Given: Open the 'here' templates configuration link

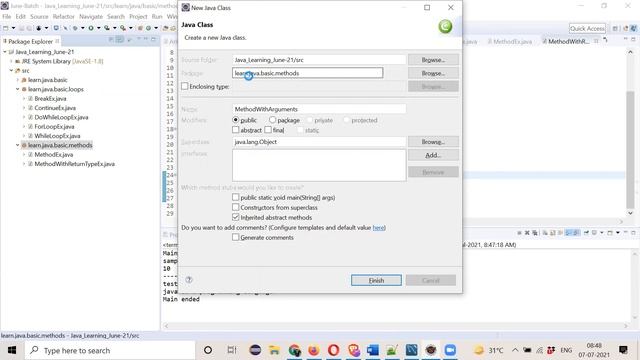Looking at the screenshot, I should (x=379, y=227).
